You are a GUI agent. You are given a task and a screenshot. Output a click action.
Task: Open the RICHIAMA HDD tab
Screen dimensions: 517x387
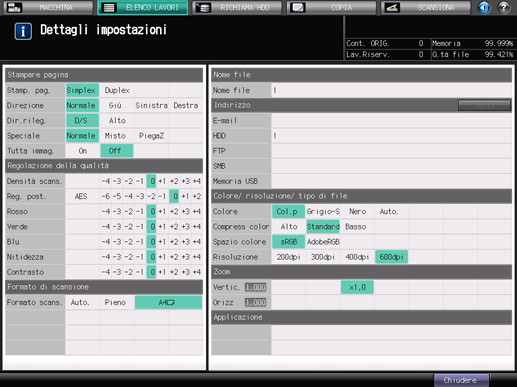237,7
